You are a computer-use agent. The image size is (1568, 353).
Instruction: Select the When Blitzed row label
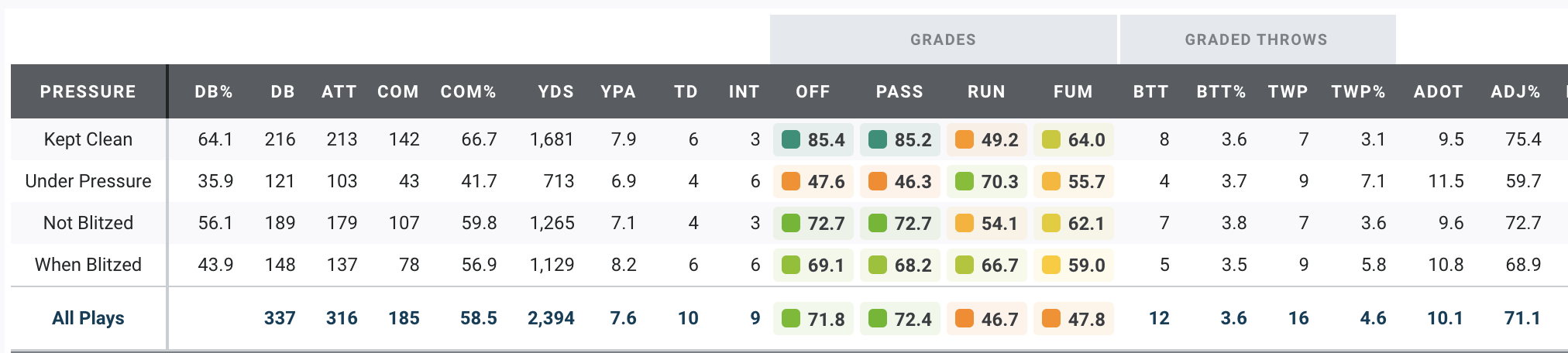click(88, 265)
